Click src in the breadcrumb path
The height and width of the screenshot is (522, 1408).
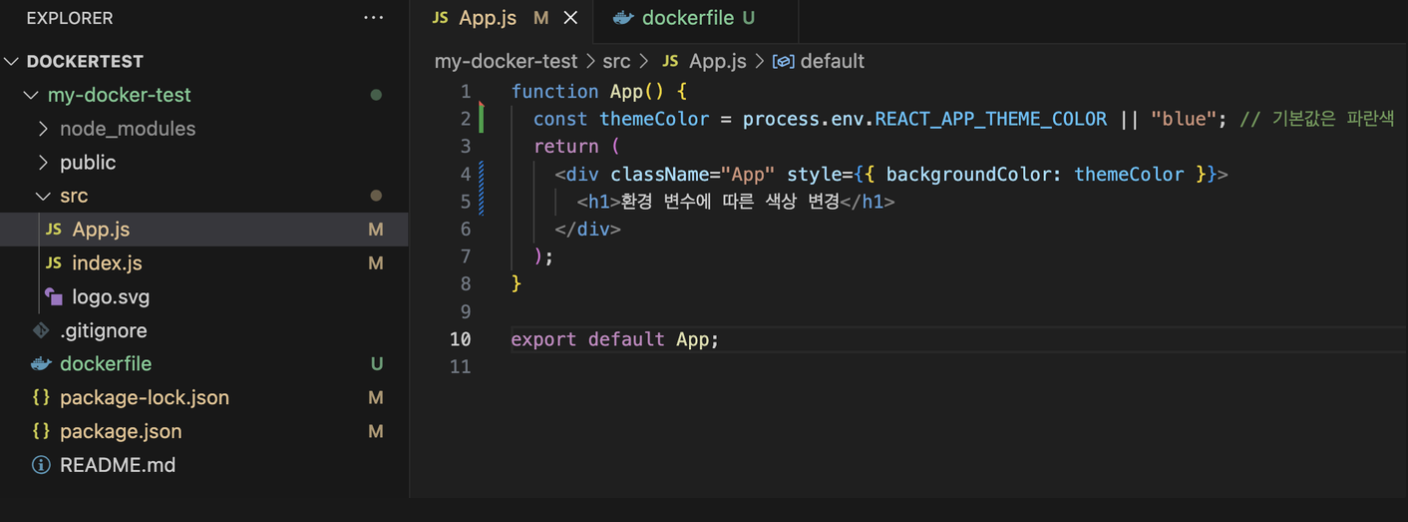click(x=616, y=61)
